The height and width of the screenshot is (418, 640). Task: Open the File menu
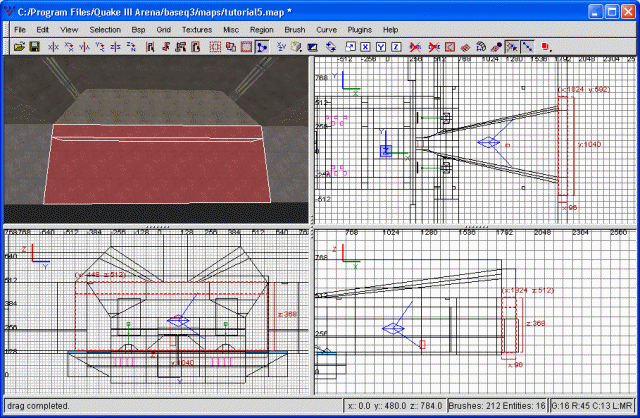point(20,30)
